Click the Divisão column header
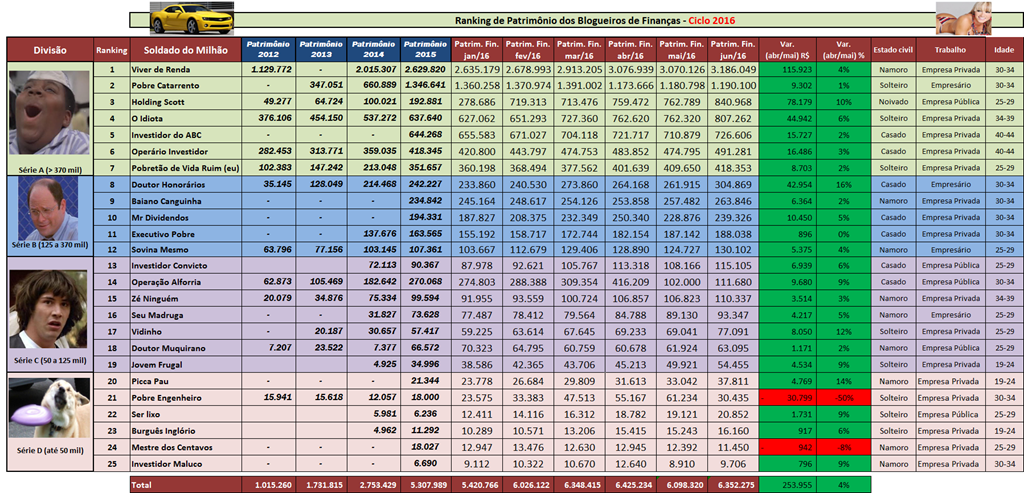 coord(50,49)
